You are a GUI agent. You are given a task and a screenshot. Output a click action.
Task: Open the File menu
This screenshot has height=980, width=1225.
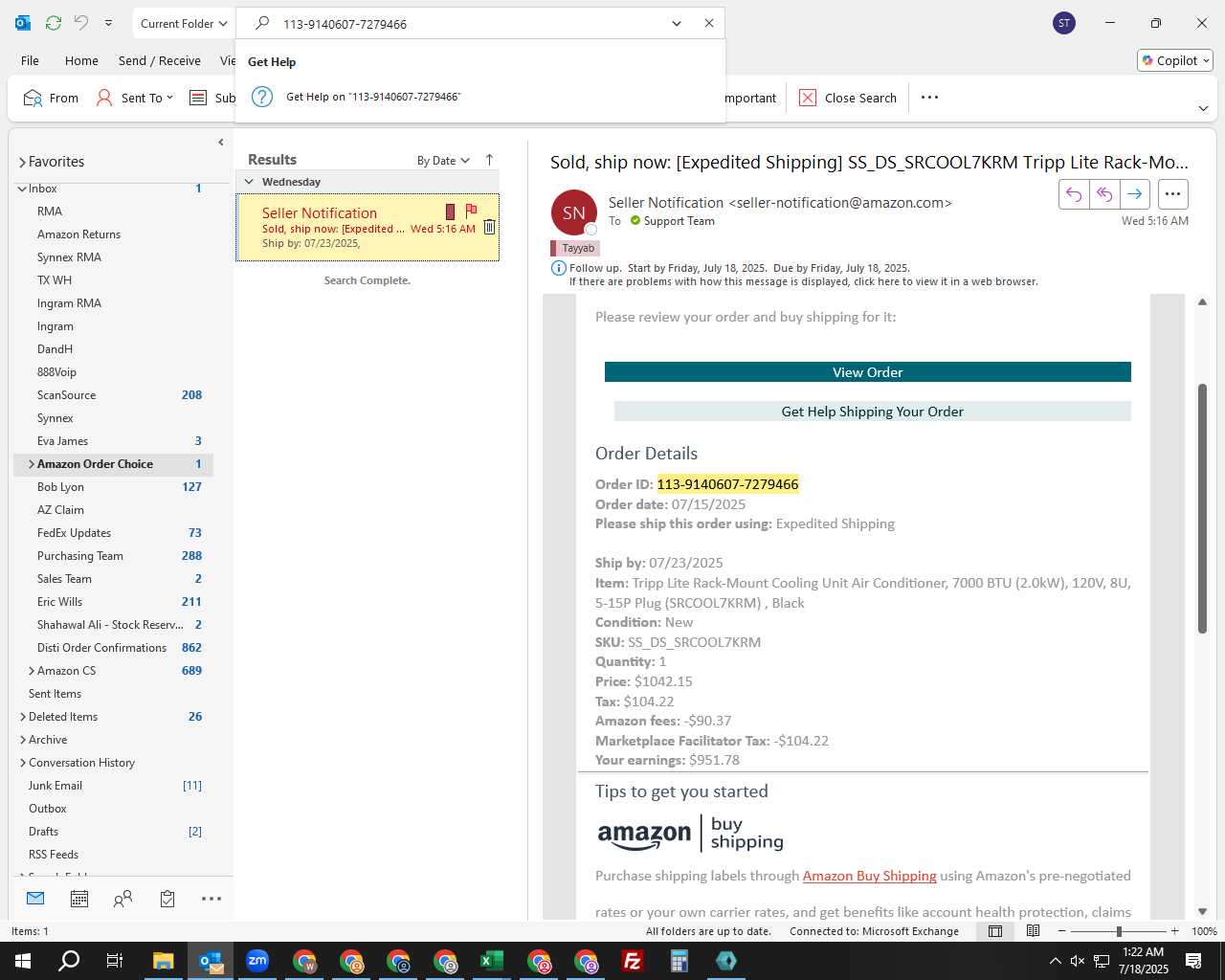[x=30, y=60]
